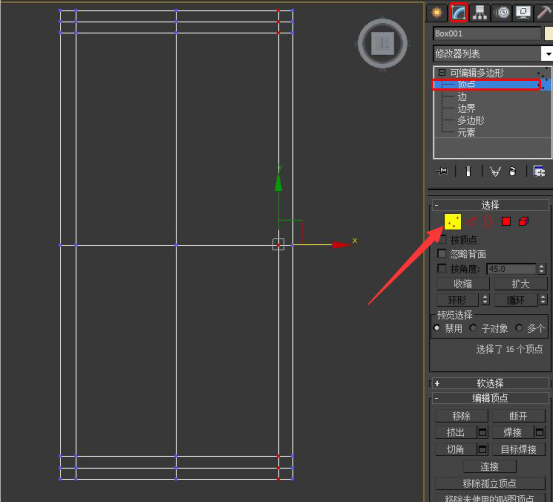Click the 环形 spinner arrows

coord(485,300)
